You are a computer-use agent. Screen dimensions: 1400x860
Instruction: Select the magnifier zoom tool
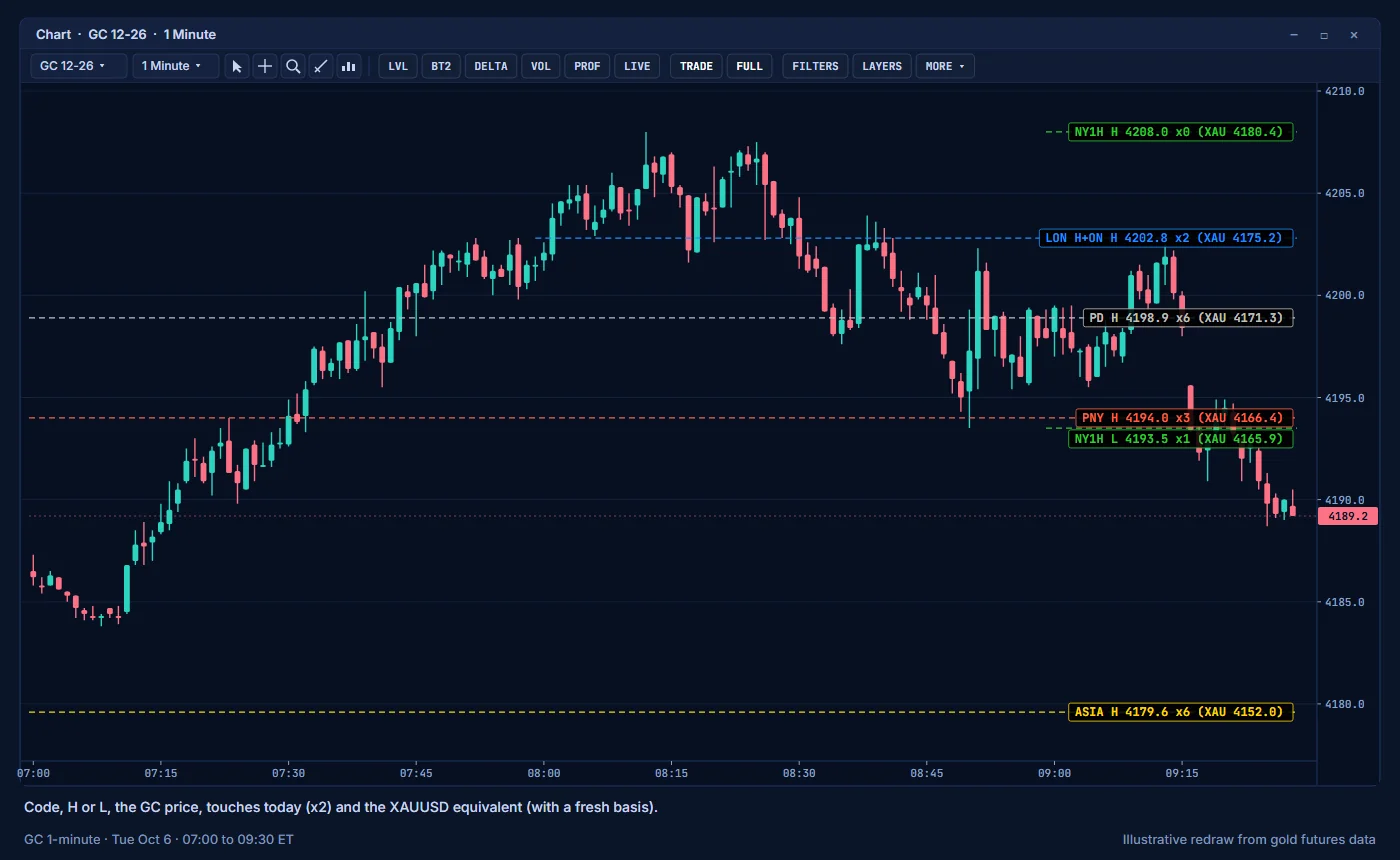tap(293, 66)
